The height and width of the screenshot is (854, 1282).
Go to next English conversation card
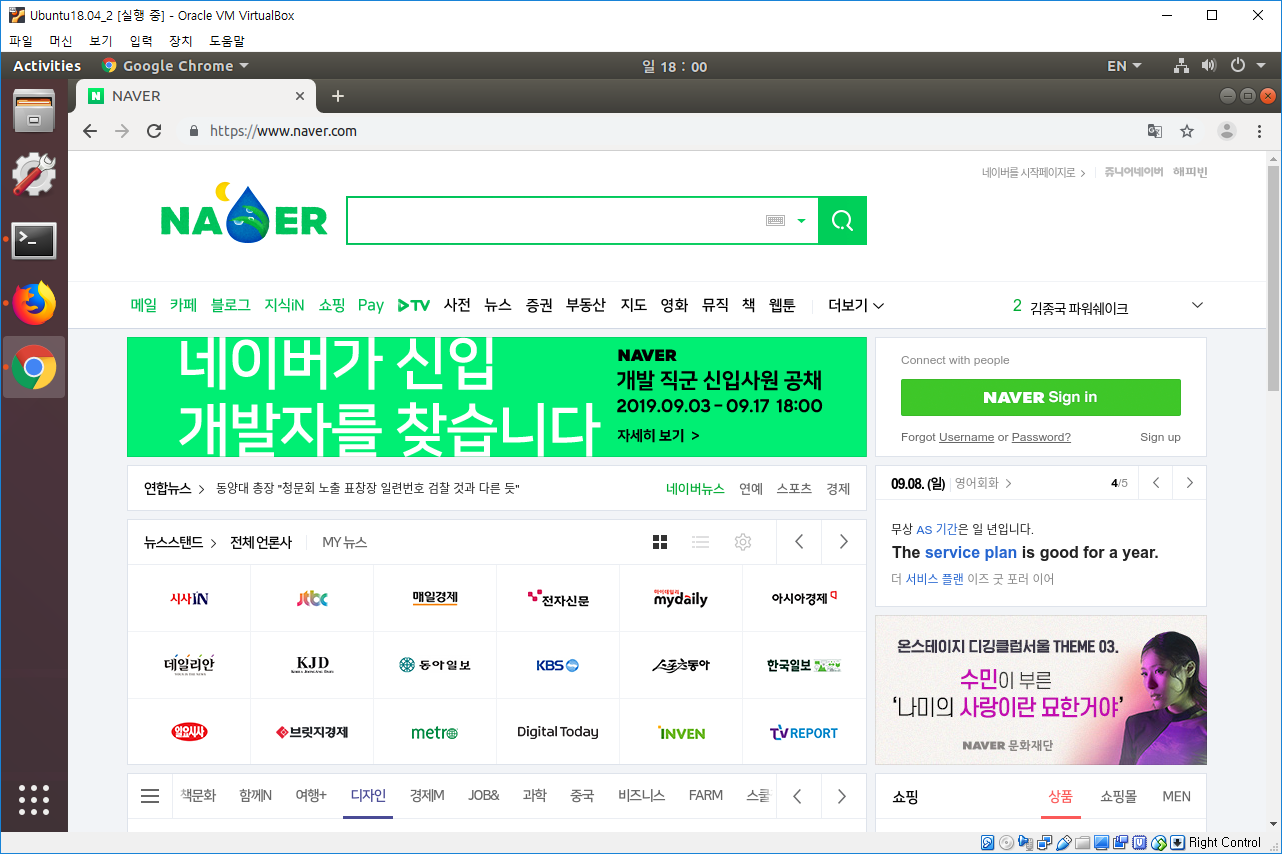point(1189,483)
